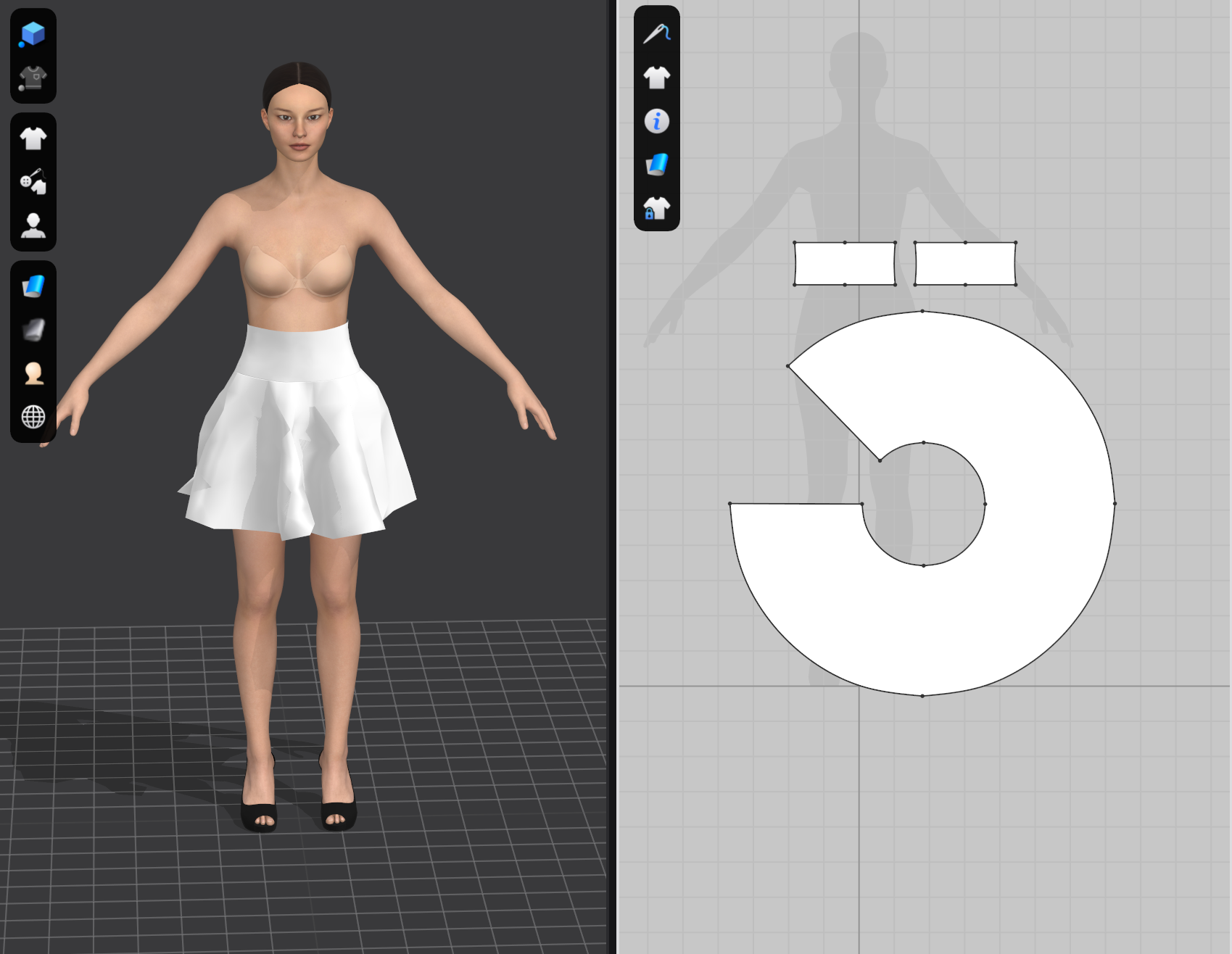
Task: Click the button-and-needle trims icon
Action: tap(33, 181)
